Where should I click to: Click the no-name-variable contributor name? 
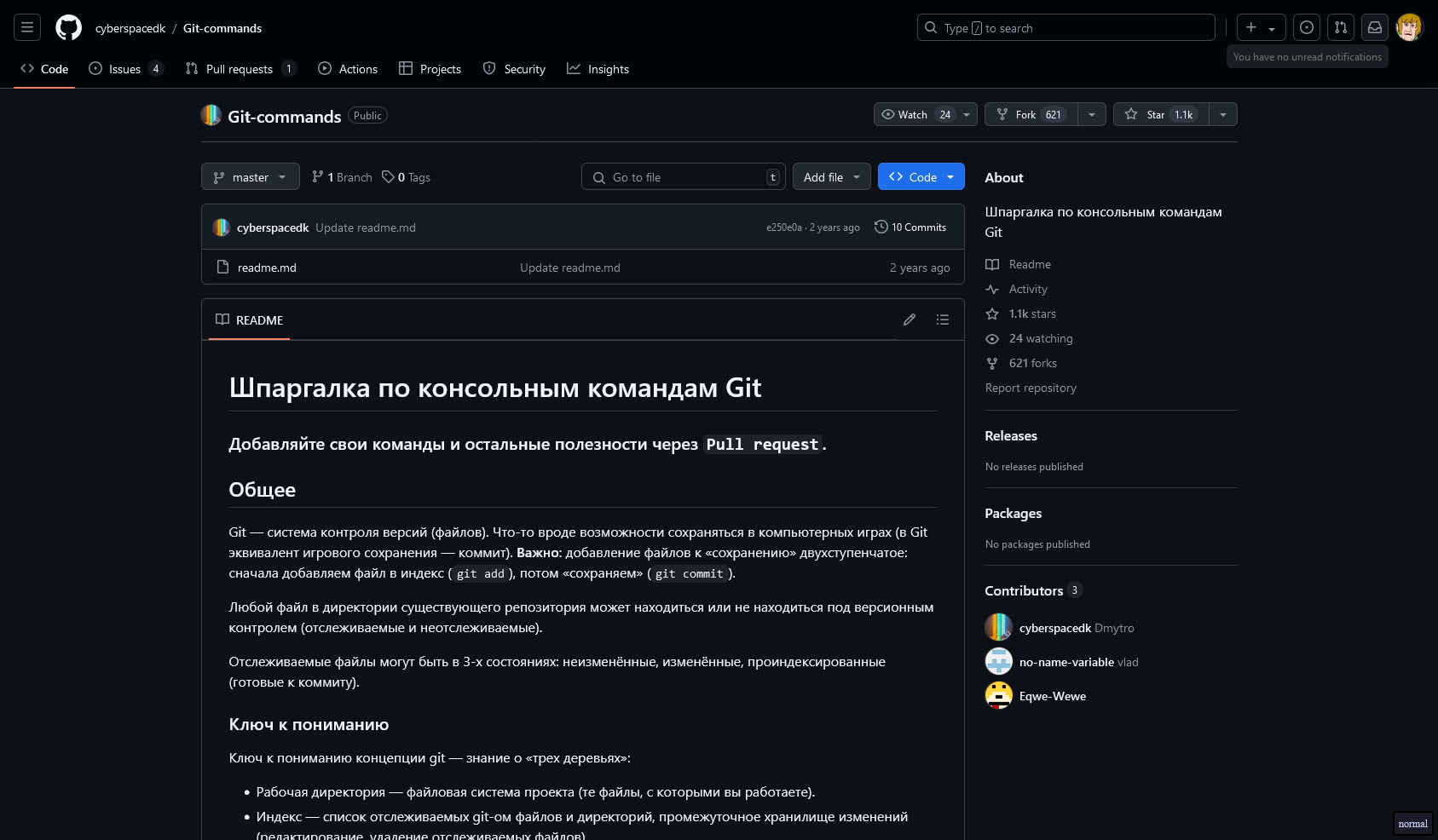(1066, 662)
